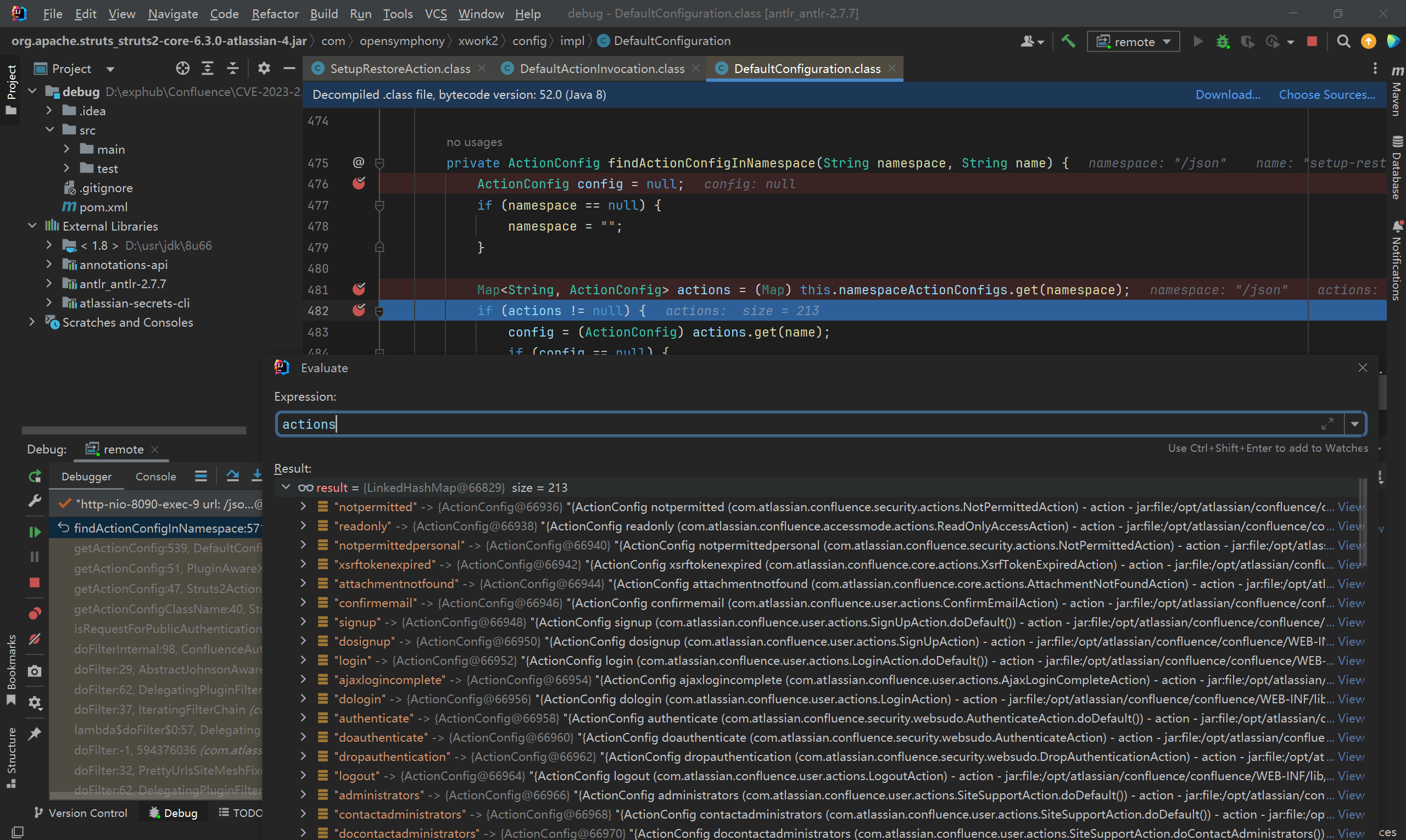Switch to the Console tab in Debug
The height and width of the screenshot is (840, 1406).
pyautogui.click(x=156, y=476)
